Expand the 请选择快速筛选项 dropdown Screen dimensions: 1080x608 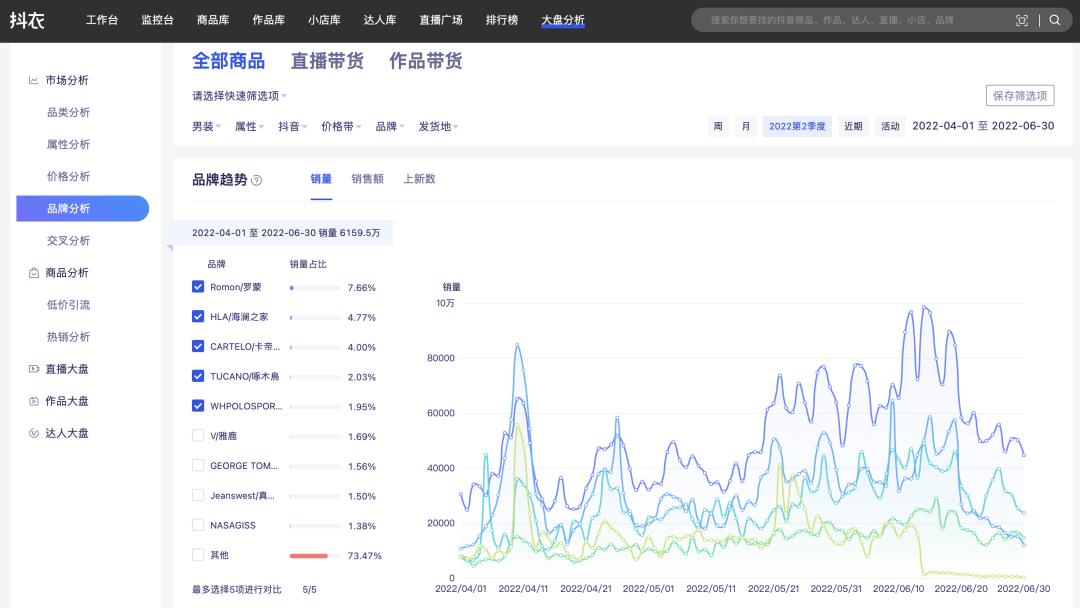pos(239,96)
